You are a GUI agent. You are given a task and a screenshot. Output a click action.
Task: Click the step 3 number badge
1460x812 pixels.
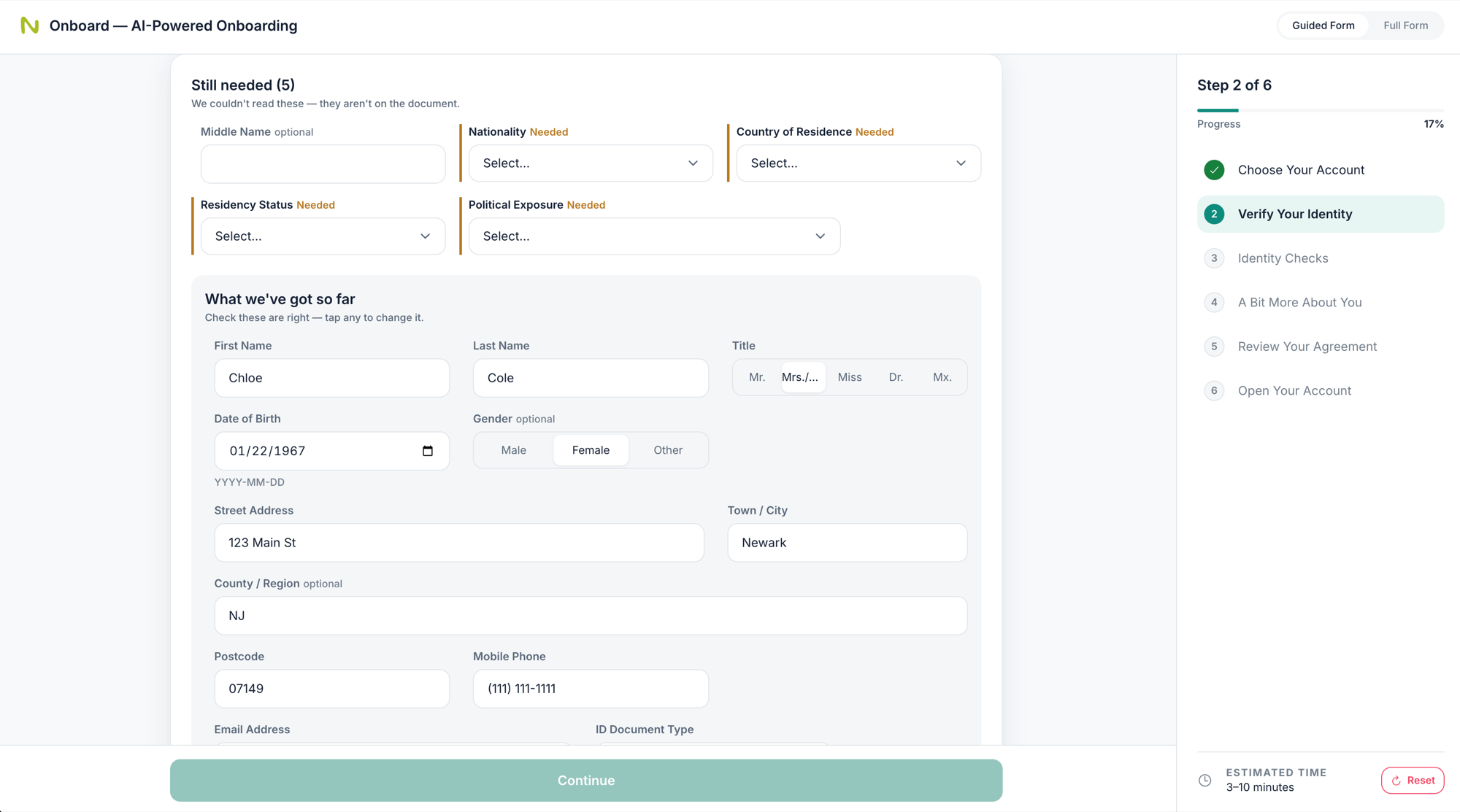[x=1214, y=258]
